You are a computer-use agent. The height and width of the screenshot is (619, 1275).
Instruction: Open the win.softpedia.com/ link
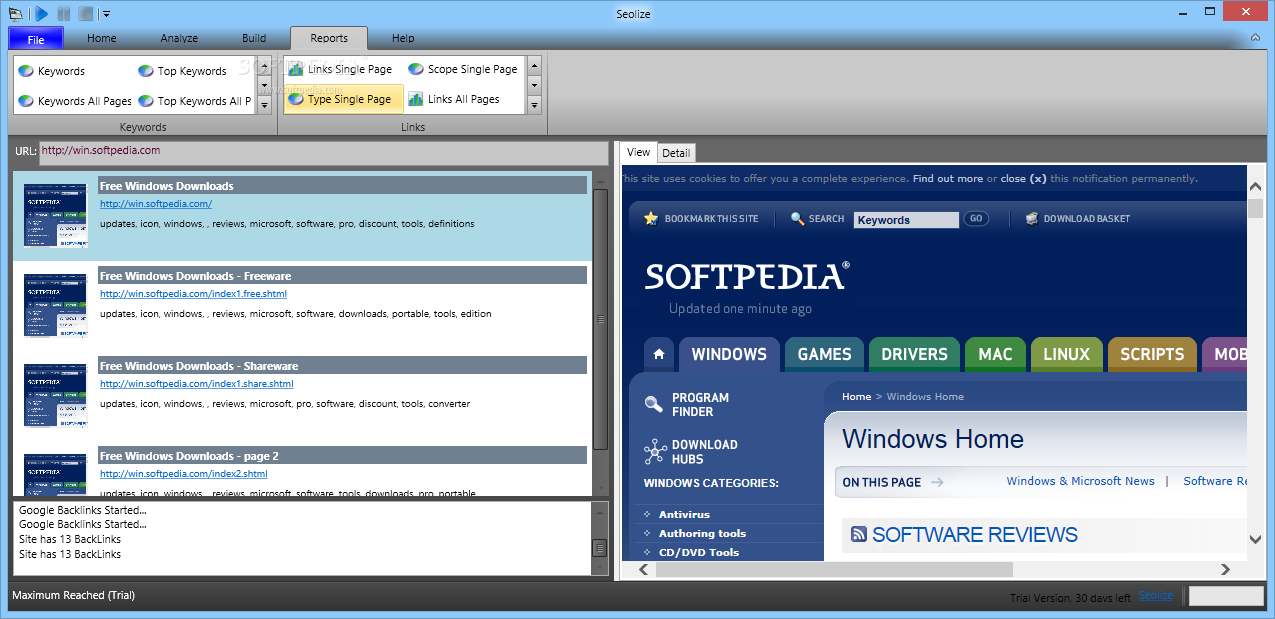coord(156,204)
